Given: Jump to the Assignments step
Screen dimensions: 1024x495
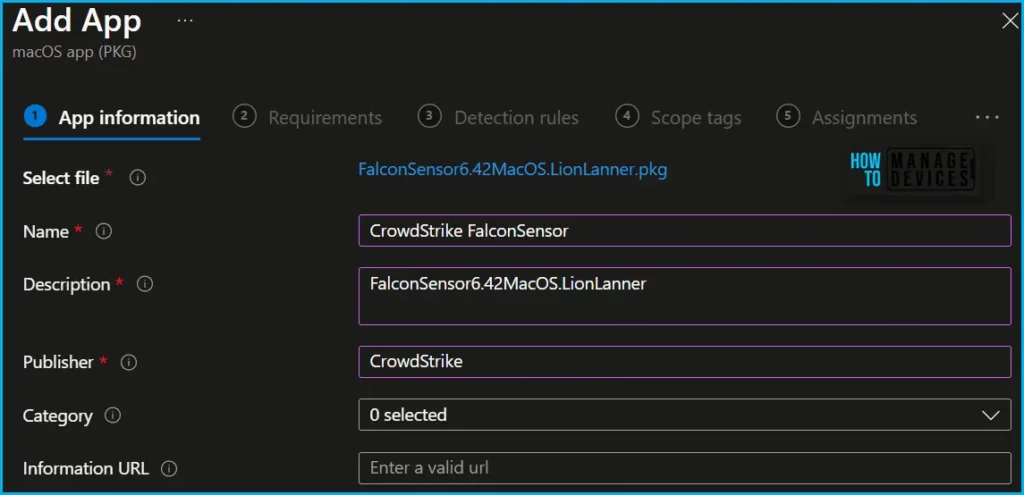Looking at the screenshot, I should click(x=846, y=118).
